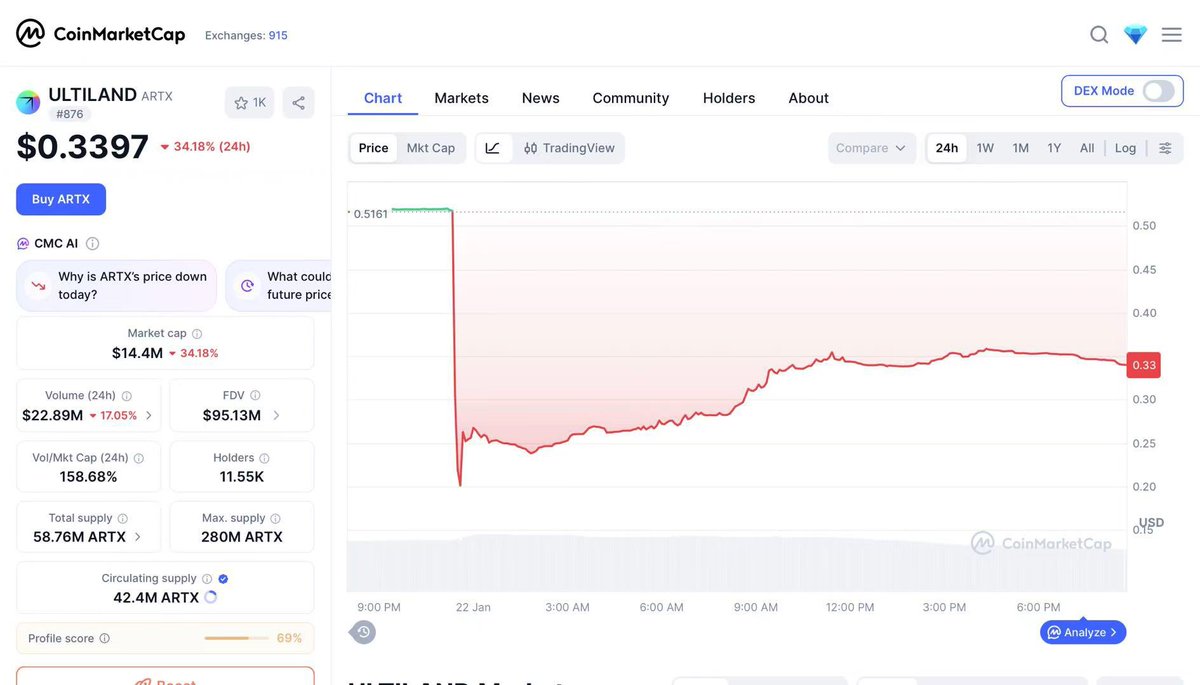
Task: Ask why ARTX's price is down today
Action: pyautogui.click(x=116, y=286)
